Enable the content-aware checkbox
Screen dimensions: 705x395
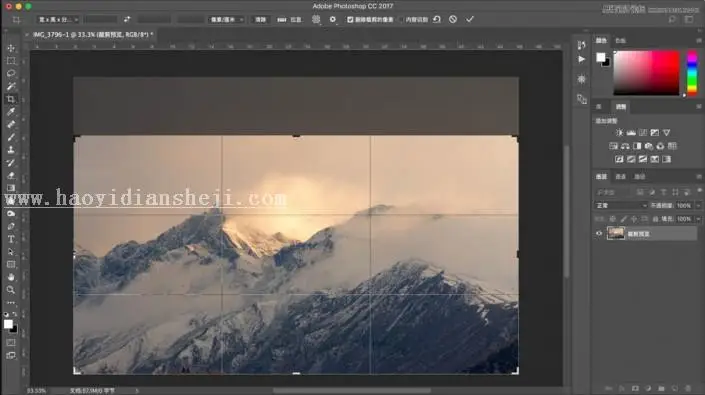tap(402, 20)
